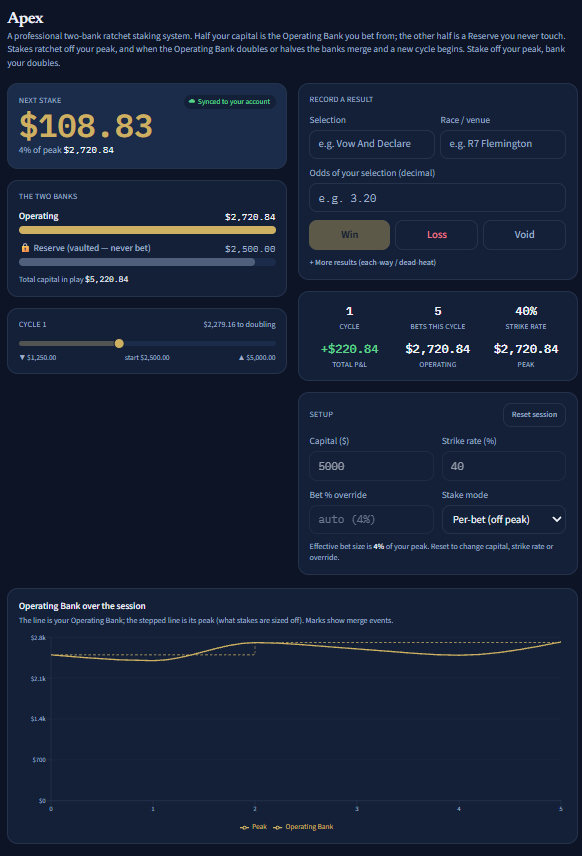This screenshot has height=856, width=582.
Task: Click the $2.8k y-axis label
Action: pos(38,638)
